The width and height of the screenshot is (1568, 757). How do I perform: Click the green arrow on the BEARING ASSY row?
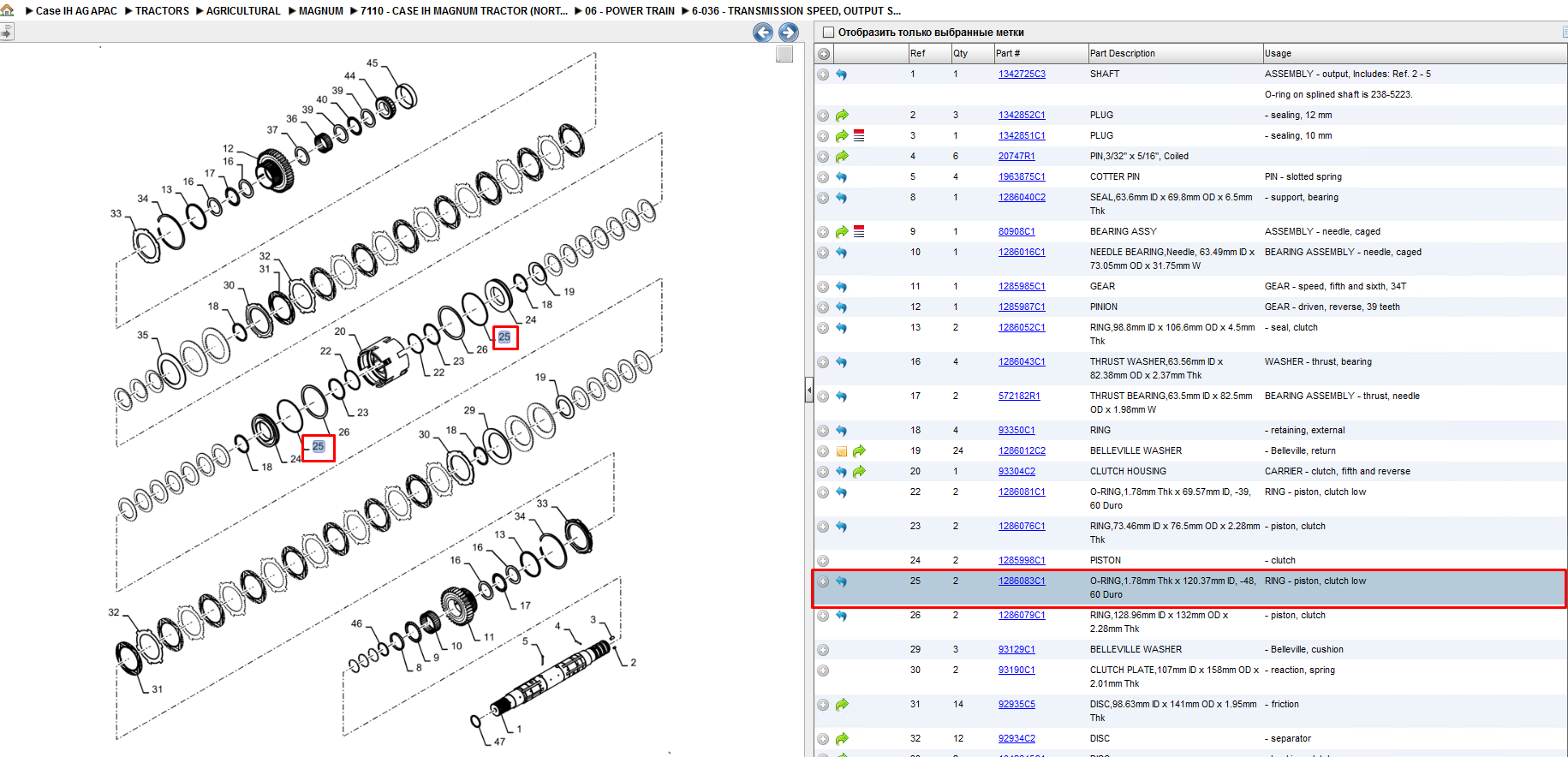coord(842,232)
